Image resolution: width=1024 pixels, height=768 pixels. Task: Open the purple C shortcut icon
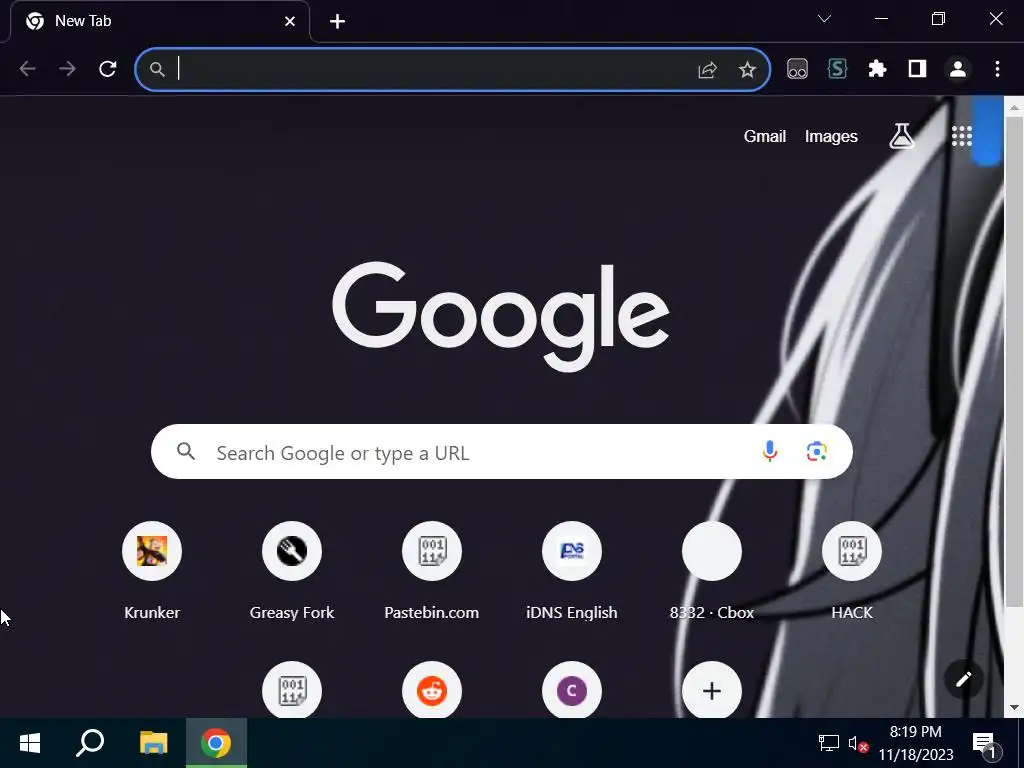point(571,690)
